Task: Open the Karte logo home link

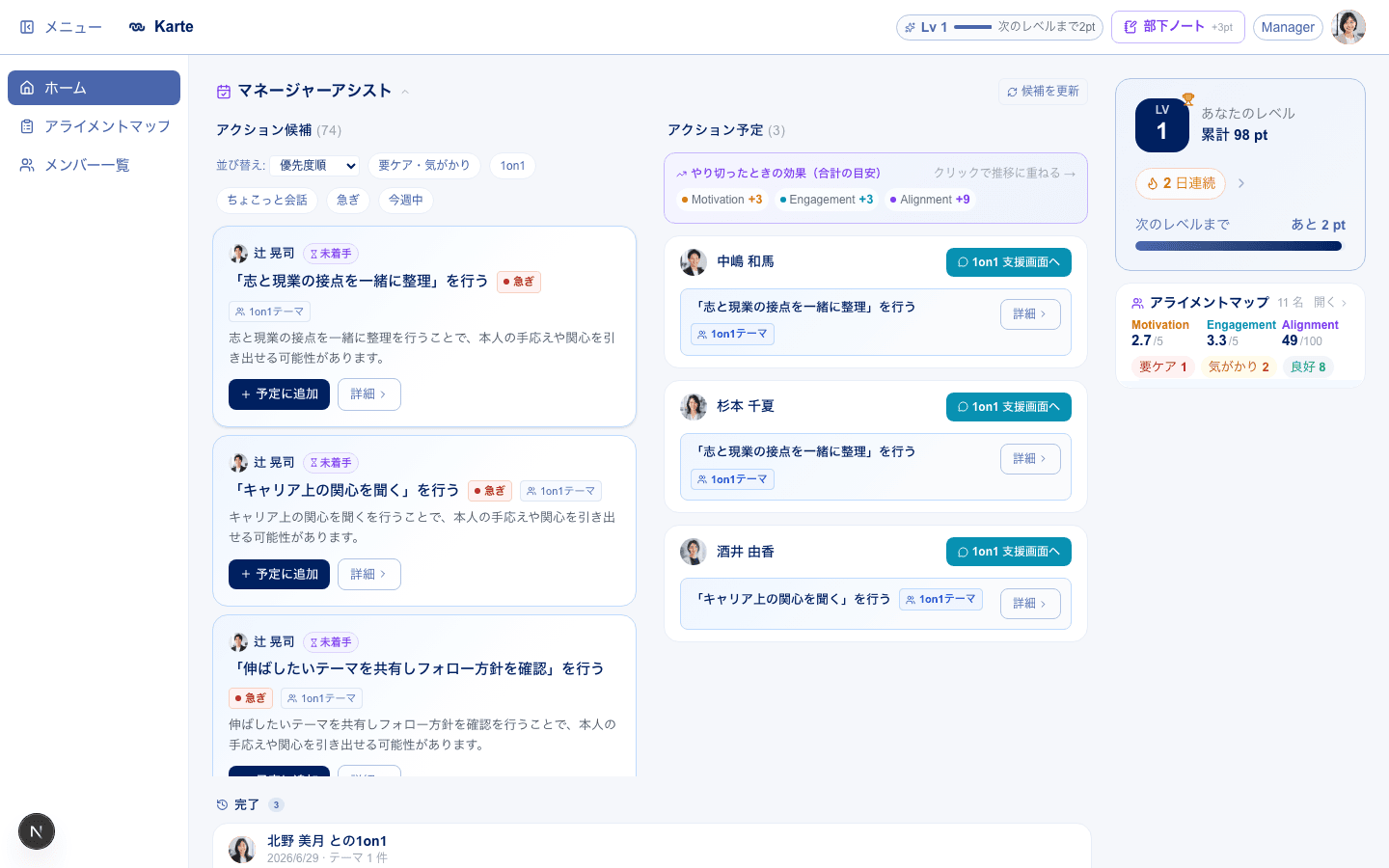Action: [161, 27]
